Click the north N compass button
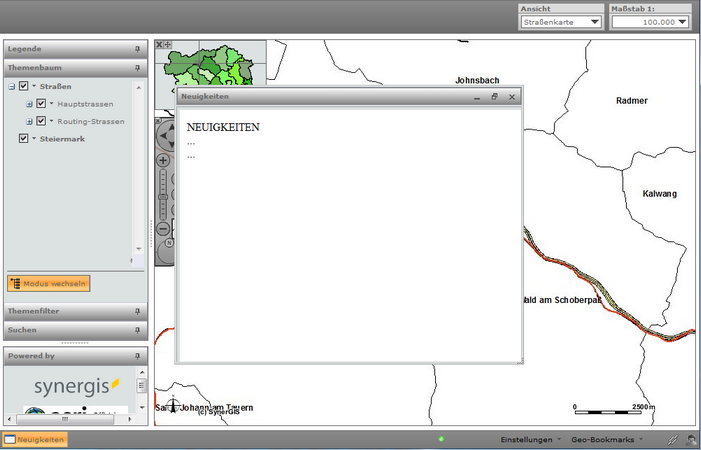This screenshot has height=450, width=701. [x=169, y=243]
